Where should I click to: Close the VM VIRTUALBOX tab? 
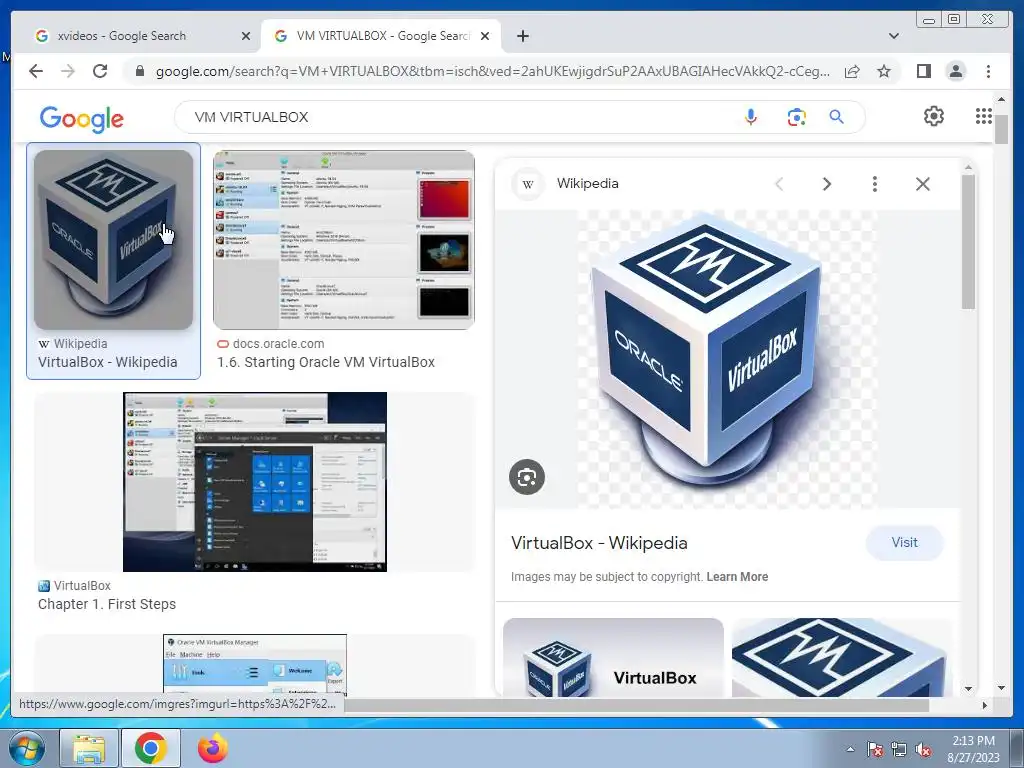point(485,36)
